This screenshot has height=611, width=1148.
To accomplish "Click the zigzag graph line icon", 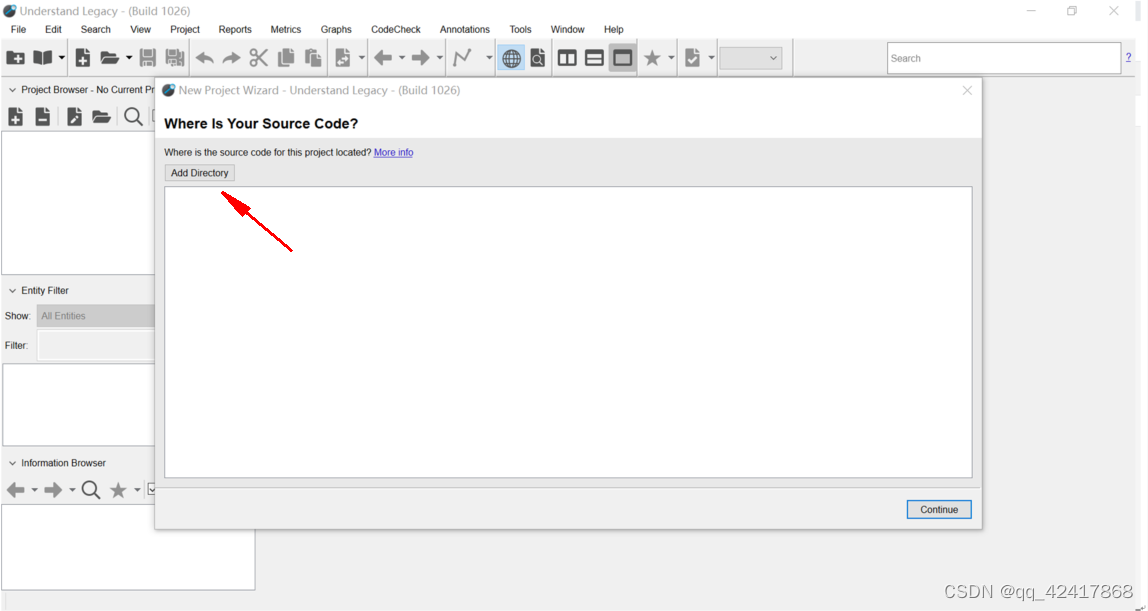I will pos(462,58).
